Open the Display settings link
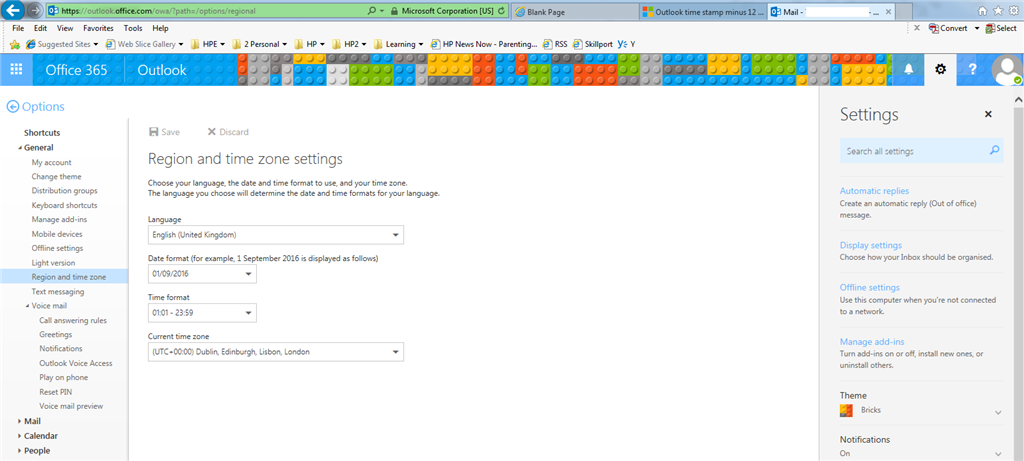Viewport: 1024px width, 461px height. coord(871,245)
